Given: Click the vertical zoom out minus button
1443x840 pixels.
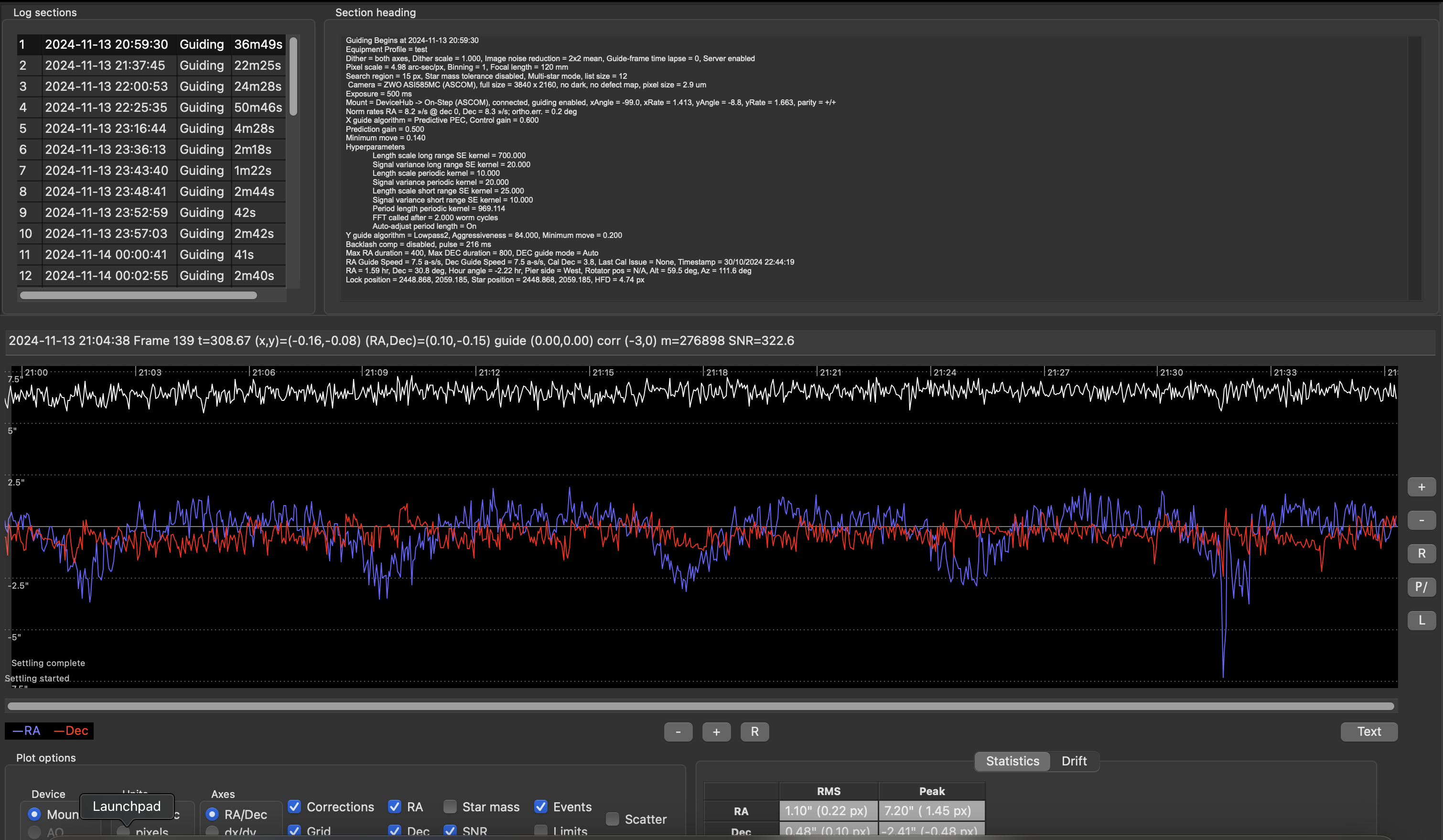Looking at the screenshot, I should point(1421,520).
